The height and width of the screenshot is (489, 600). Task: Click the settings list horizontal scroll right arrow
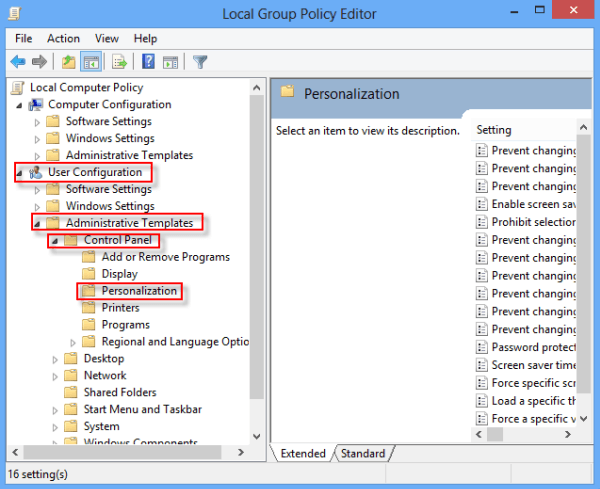[568, 434]
